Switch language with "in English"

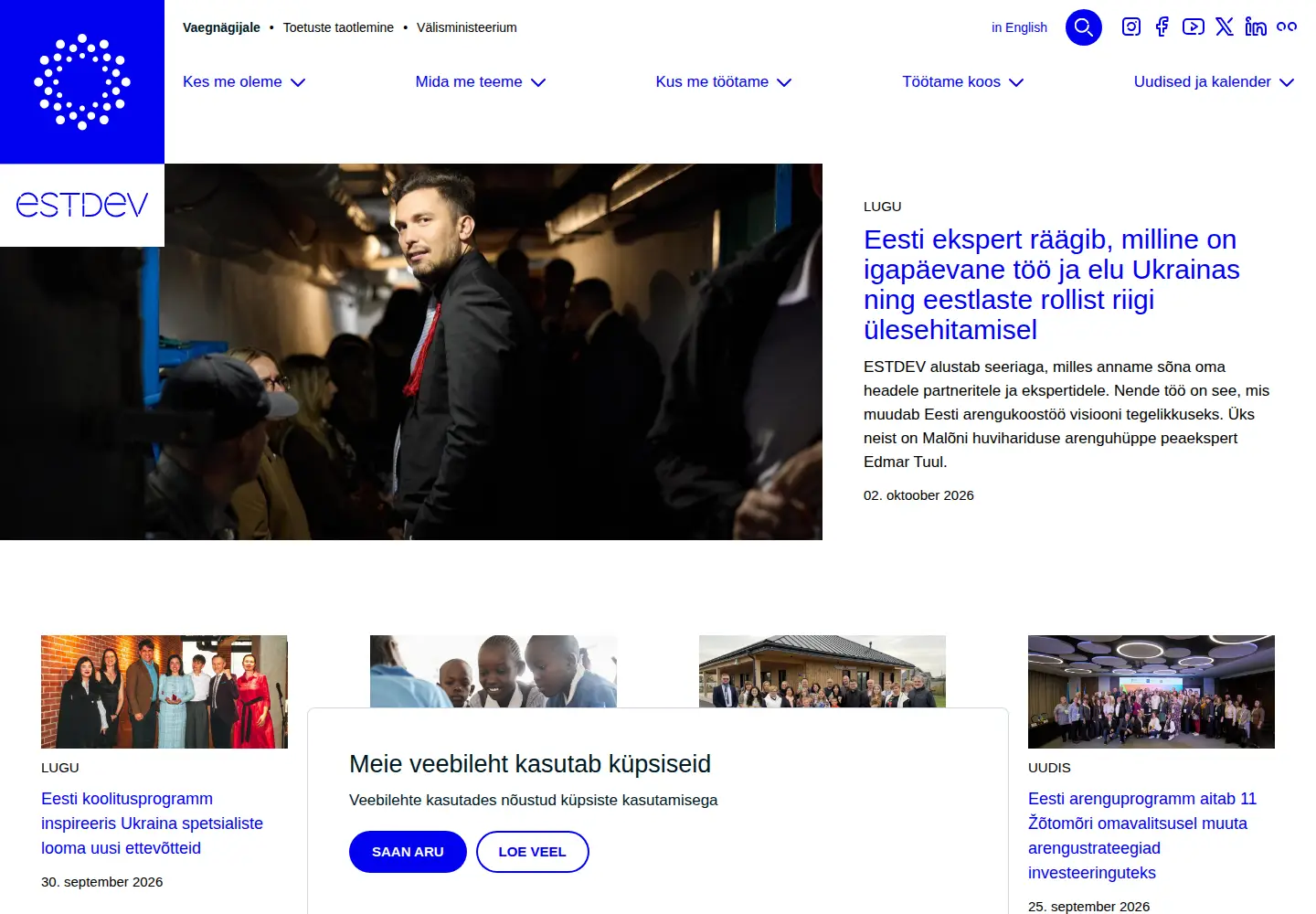pyautogui.click(x=1019, y=27)
